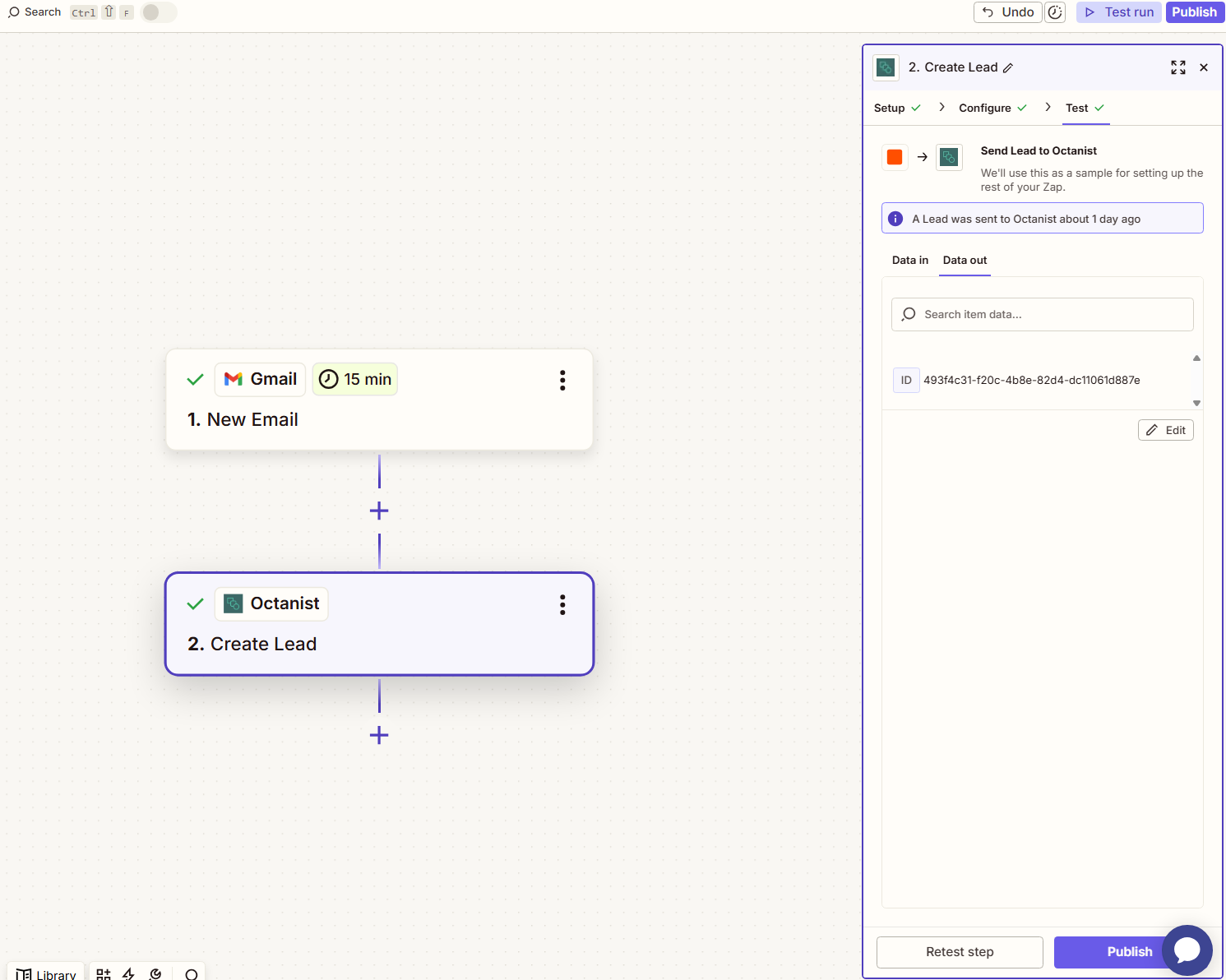
Task: Switch to the Data in tab
Action: (x=909, y=260)
